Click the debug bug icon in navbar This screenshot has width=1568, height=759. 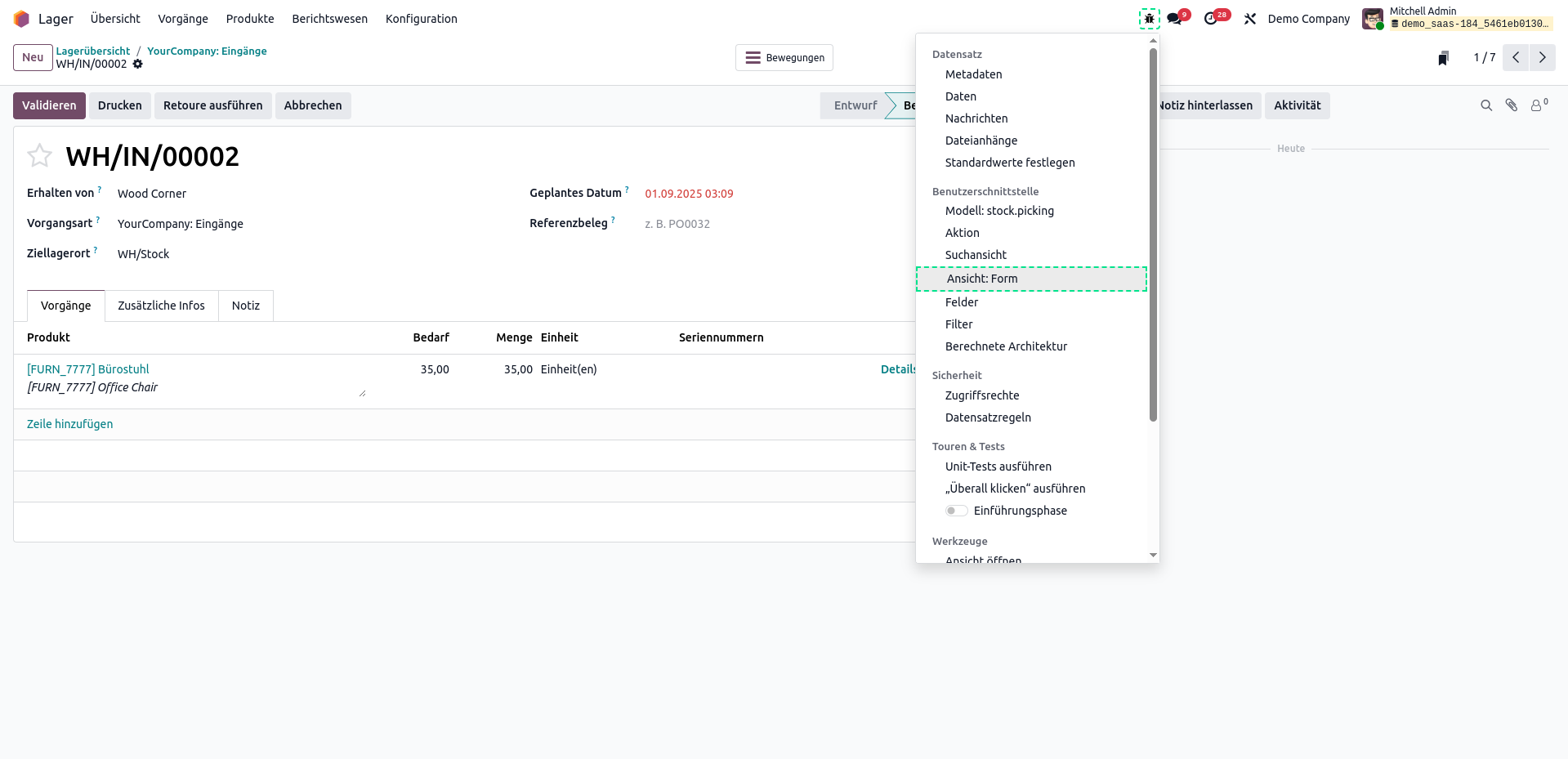click(1149, 19)
